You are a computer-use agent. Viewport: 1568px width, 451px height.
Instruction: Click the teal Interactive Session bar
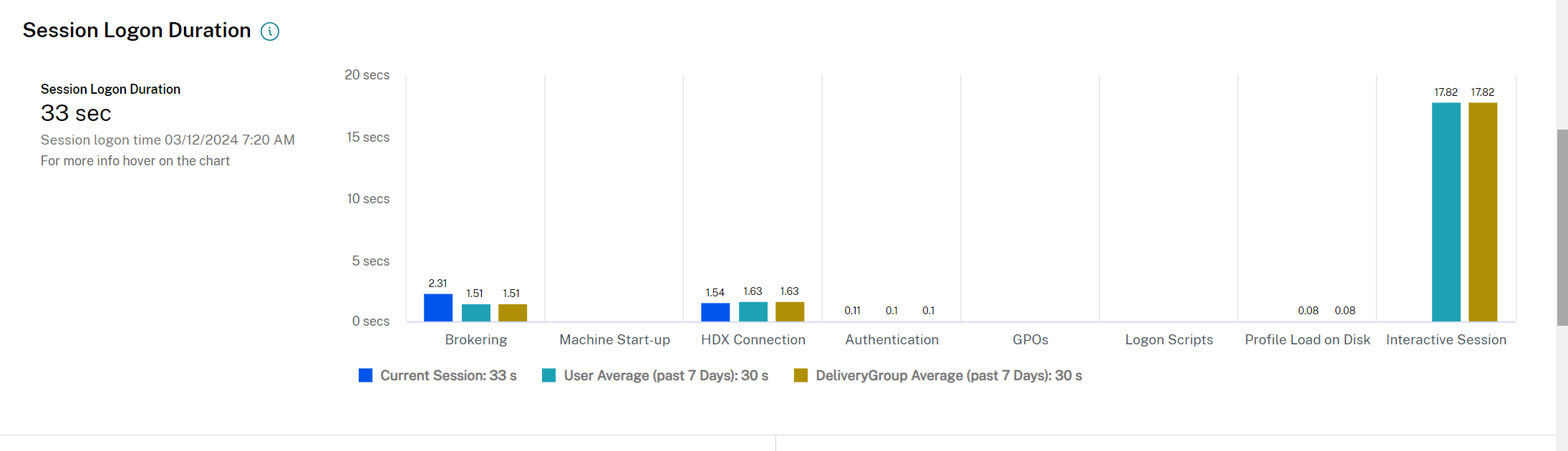tap(1446, 212)
